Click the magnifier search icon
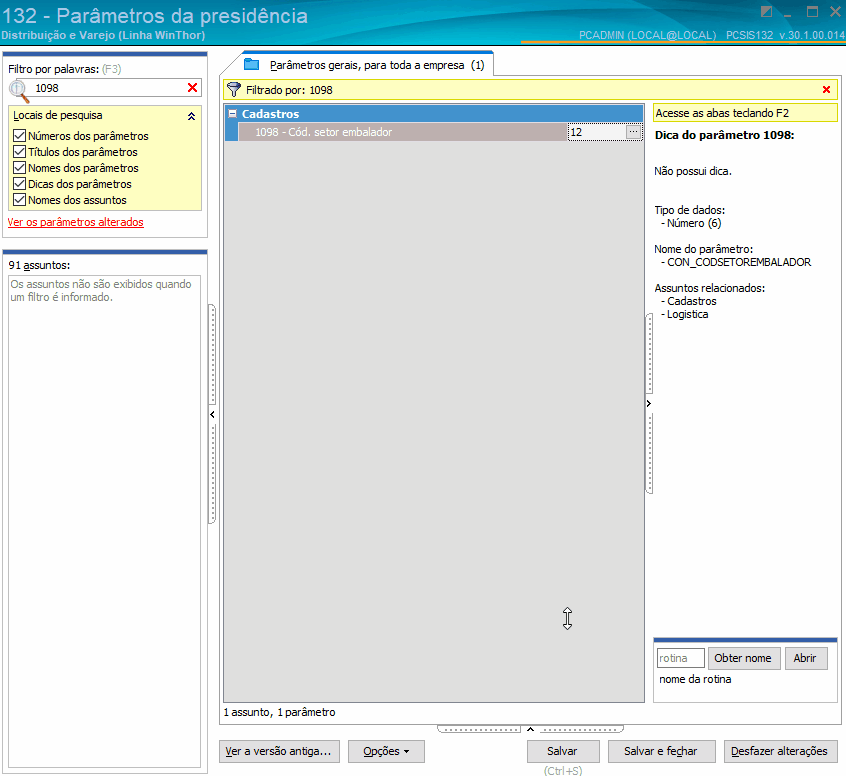This screenshot has height=776, width=846. pos(19,90)
